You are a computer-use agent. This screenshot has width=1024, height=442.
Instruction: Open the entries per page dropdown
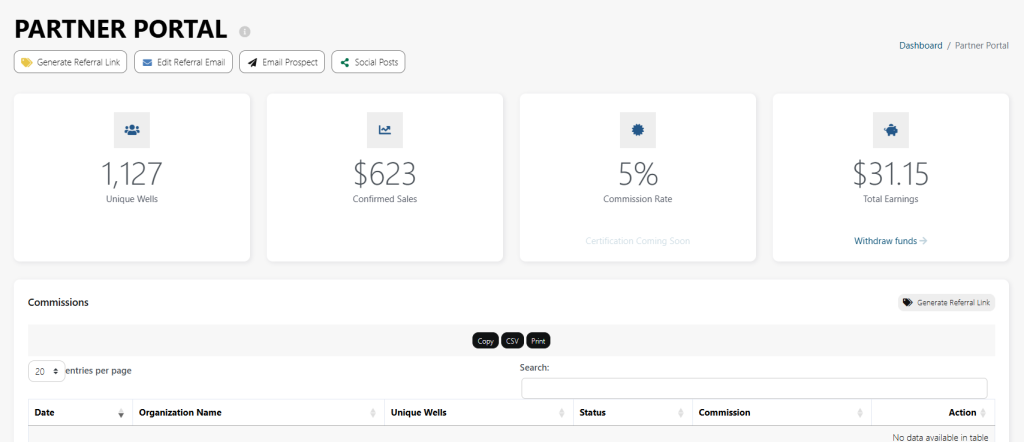[x=46, y=371]
